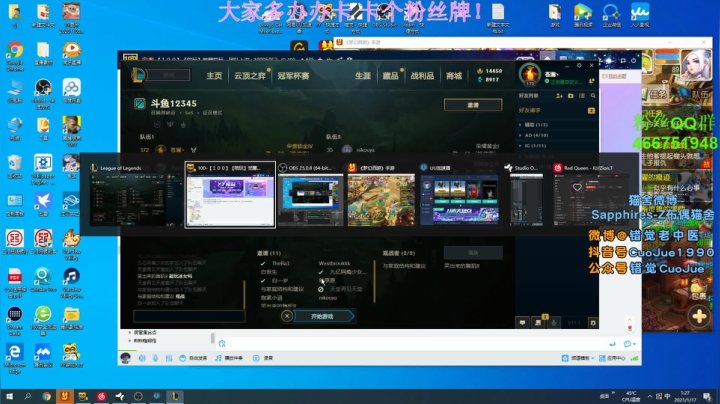The image size is (720, 404).
Task: Click the plus button in 梦幻西游 game
Action: [699, 316]
